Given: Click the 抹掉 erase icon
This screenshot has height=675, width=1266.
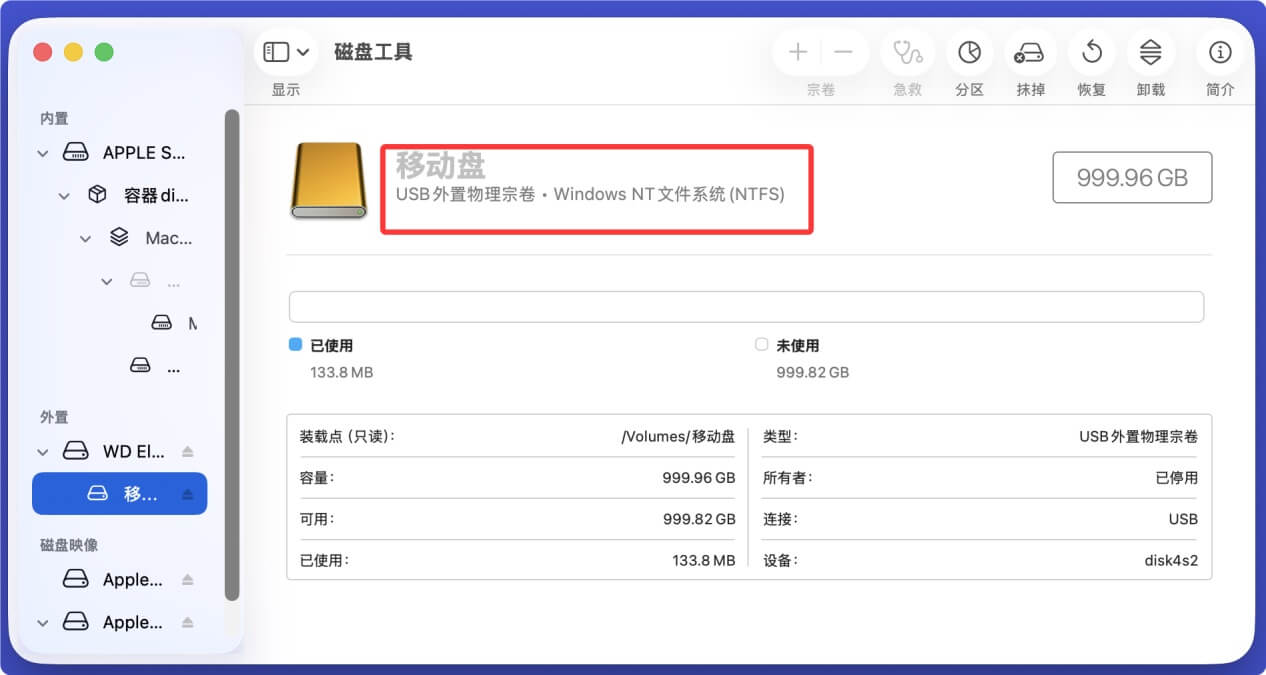Looking at the screenshot, I should pos(1029,52).
